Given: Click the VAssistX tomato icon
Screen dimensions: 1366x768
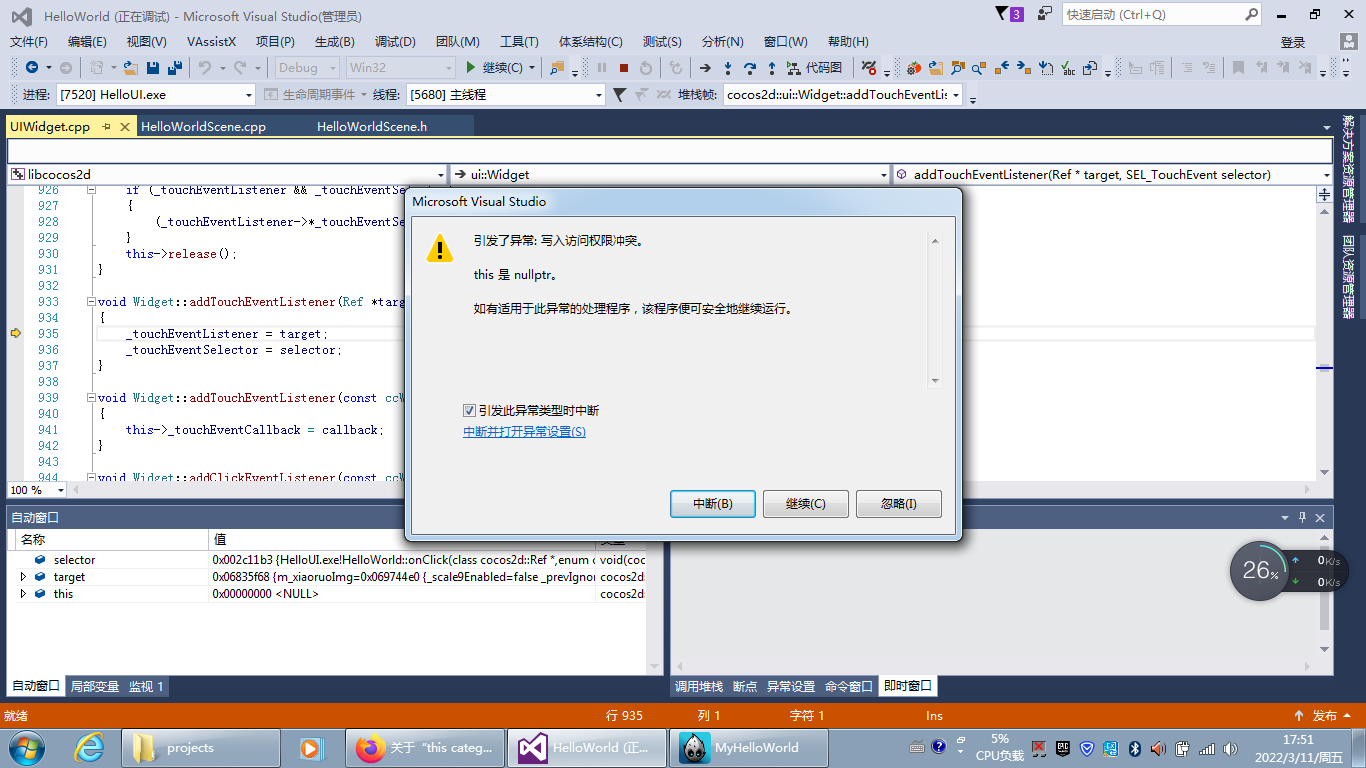Looking at the screenshot, I should [914, 68].
